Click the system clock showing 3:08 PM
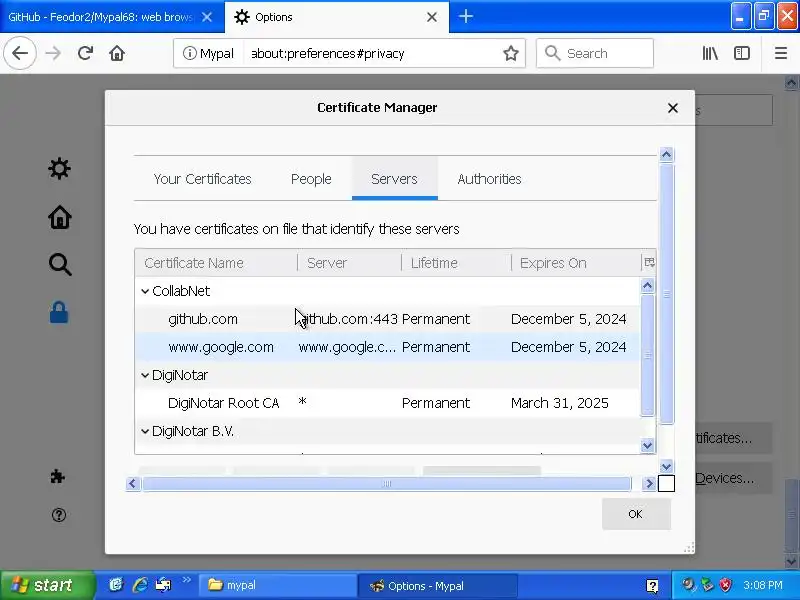This screenshot has width=800, height=600. 762,585
